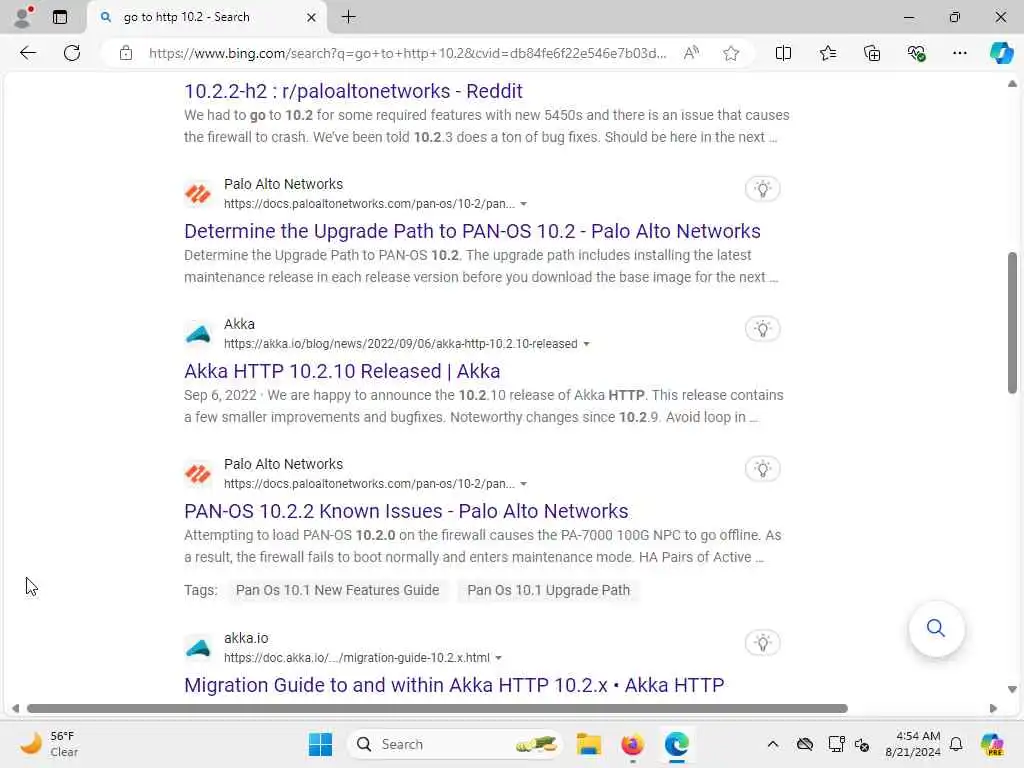Refresh the page
This screenshot has width=1024, height=768.
pyautogui.click(x=72, y=53)
